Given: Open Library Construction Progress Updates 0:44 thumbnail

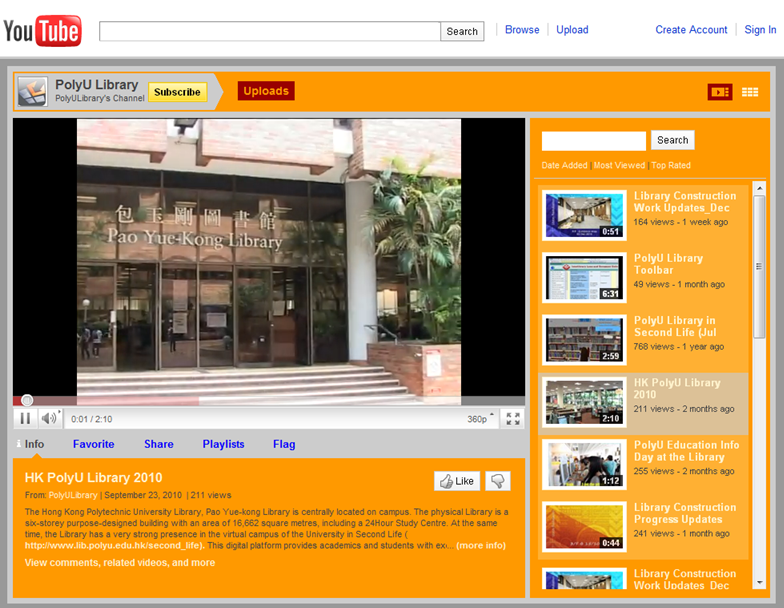Looking at the screenshot, I should coord(584,526).
